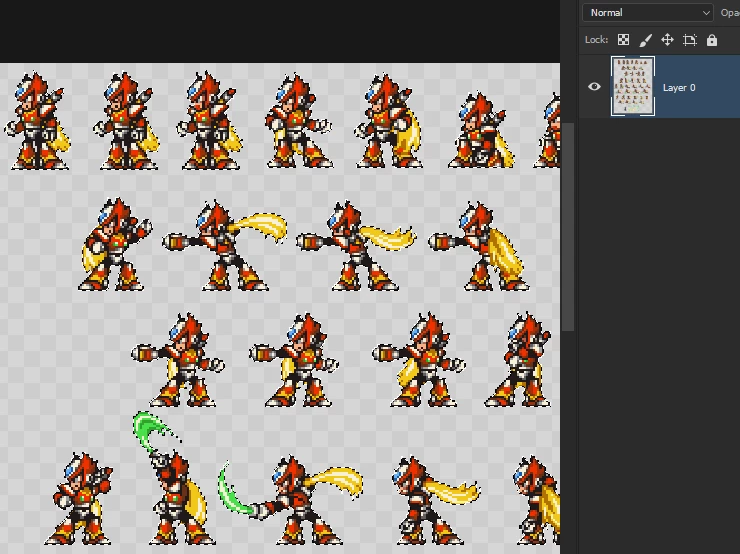Click empty layers panel area below Layer 0
The image size is (740, 554).
[x=659, y=330]
